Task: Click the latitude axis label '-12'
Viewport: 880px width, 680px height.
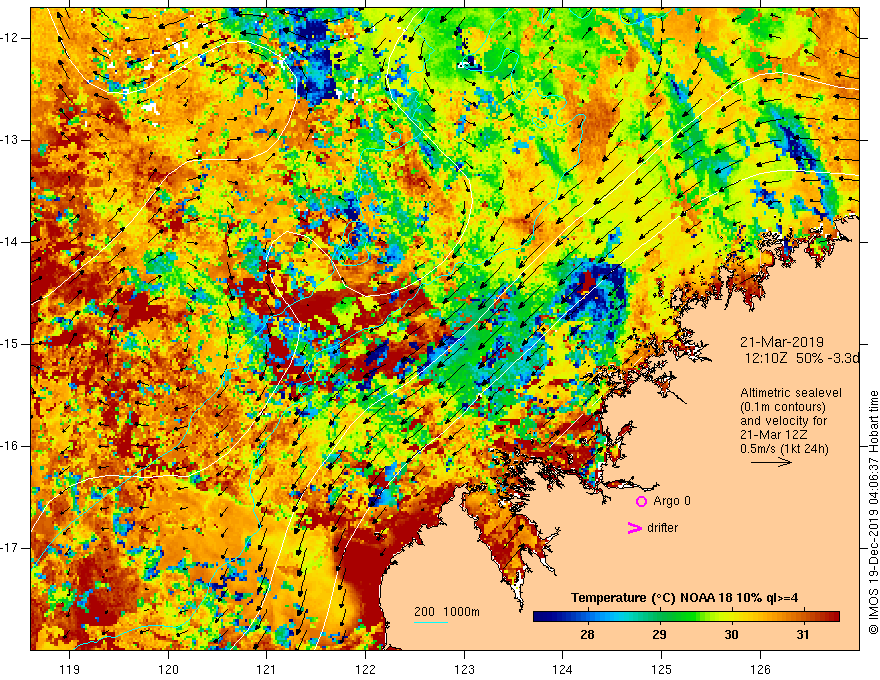Action: coord(10,38)
